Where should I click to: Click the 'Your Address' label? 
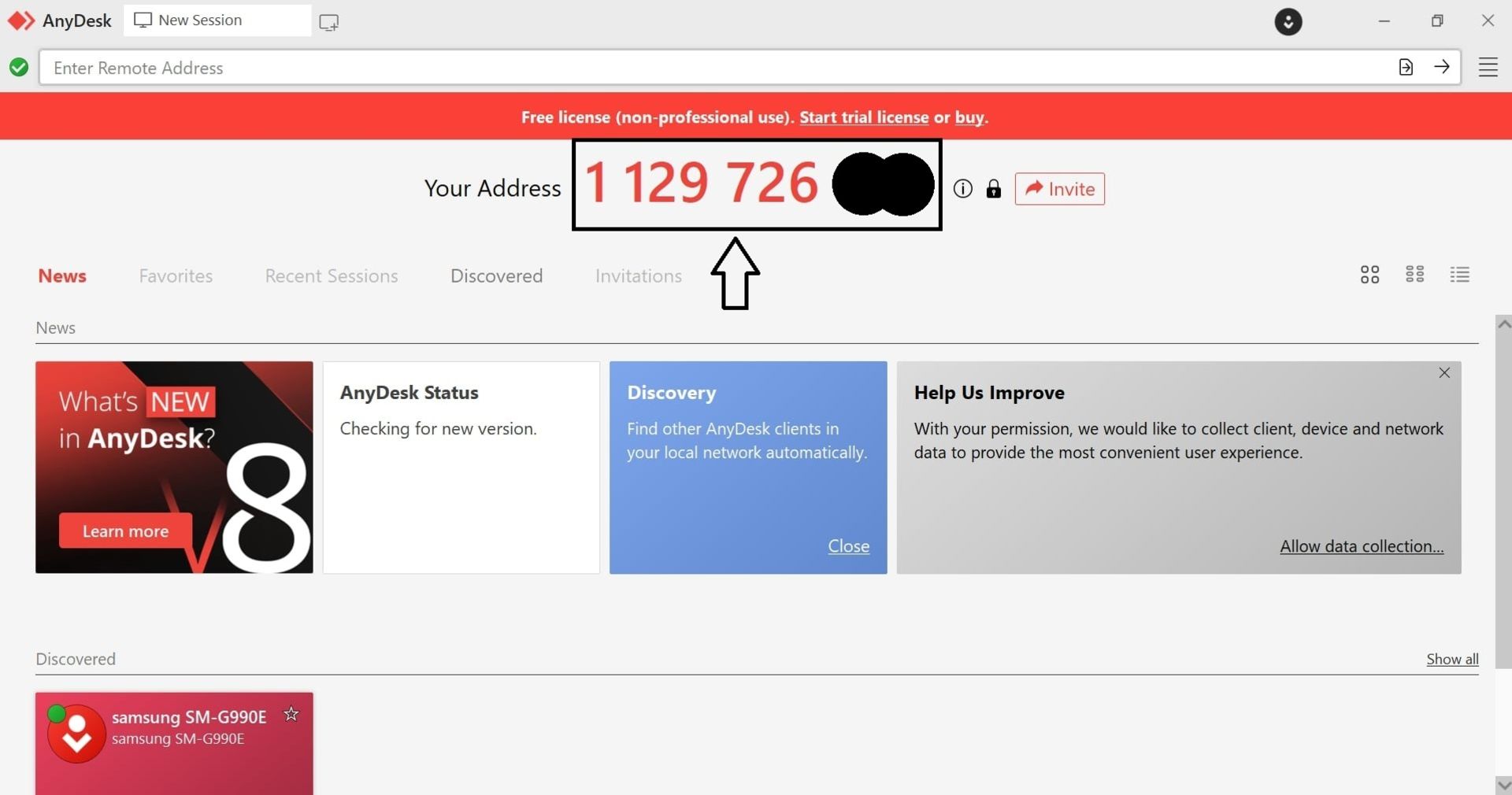coord(492,188)
